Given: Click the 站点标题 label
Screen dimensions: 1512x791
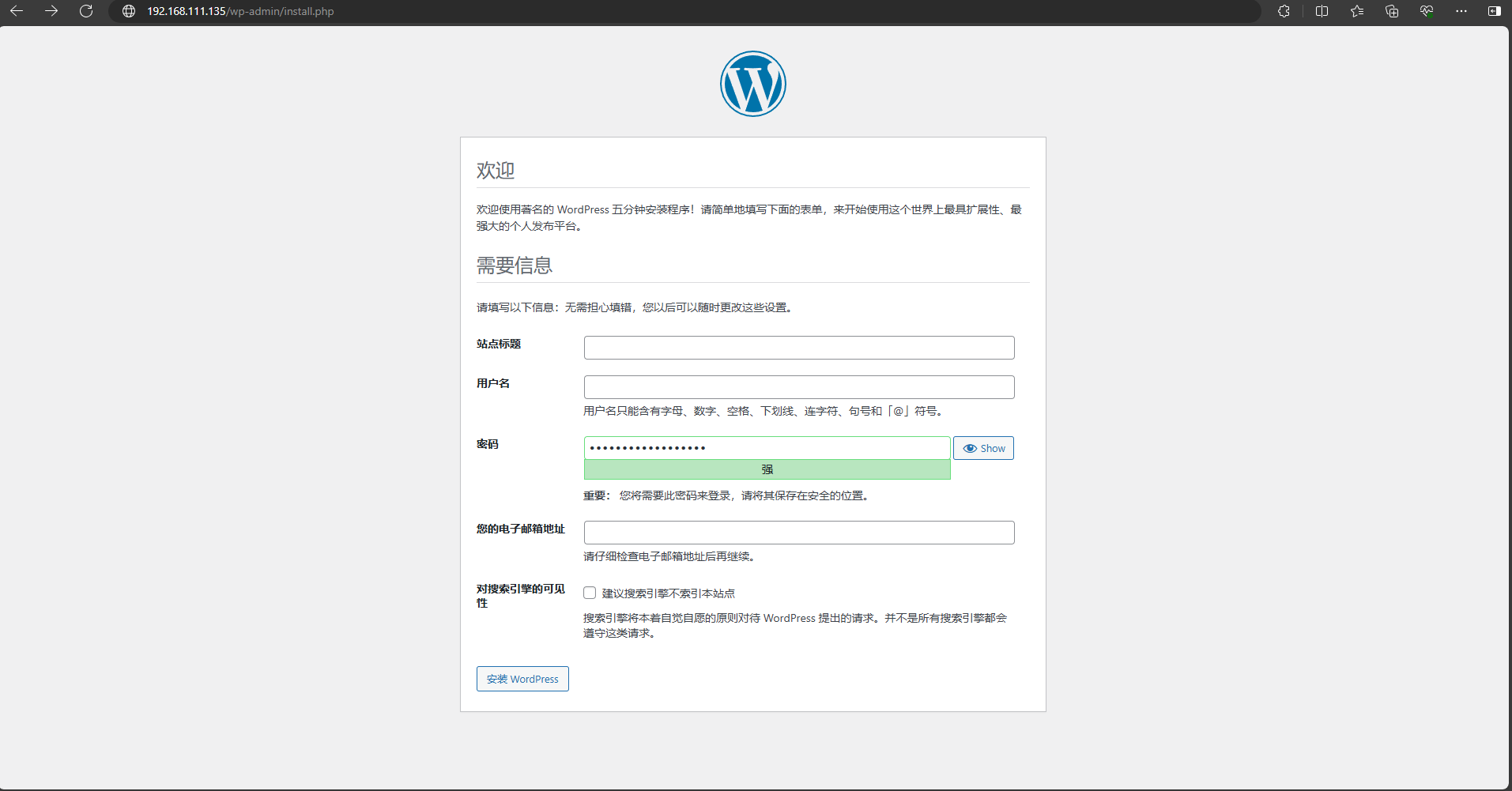Looking at the screenshot, I should [x=499, y=344].
